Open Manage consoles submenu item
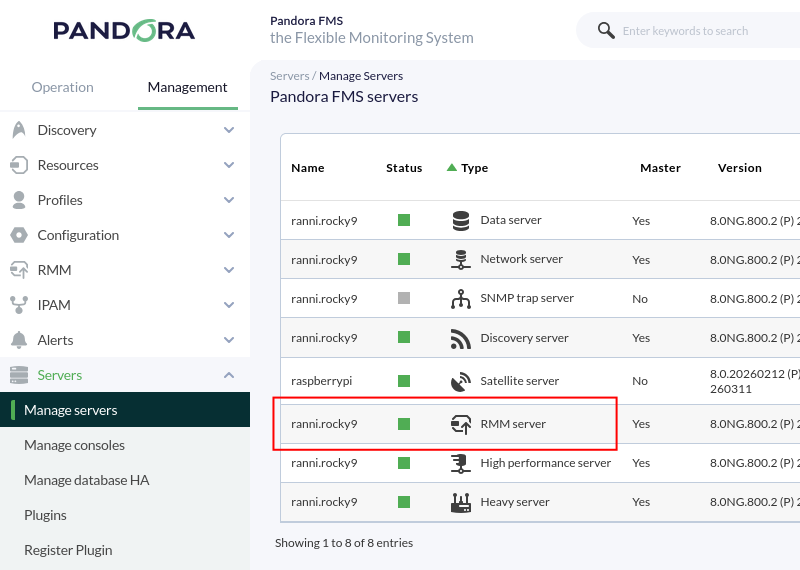This screenshot has width=800, height=570. 125,445
